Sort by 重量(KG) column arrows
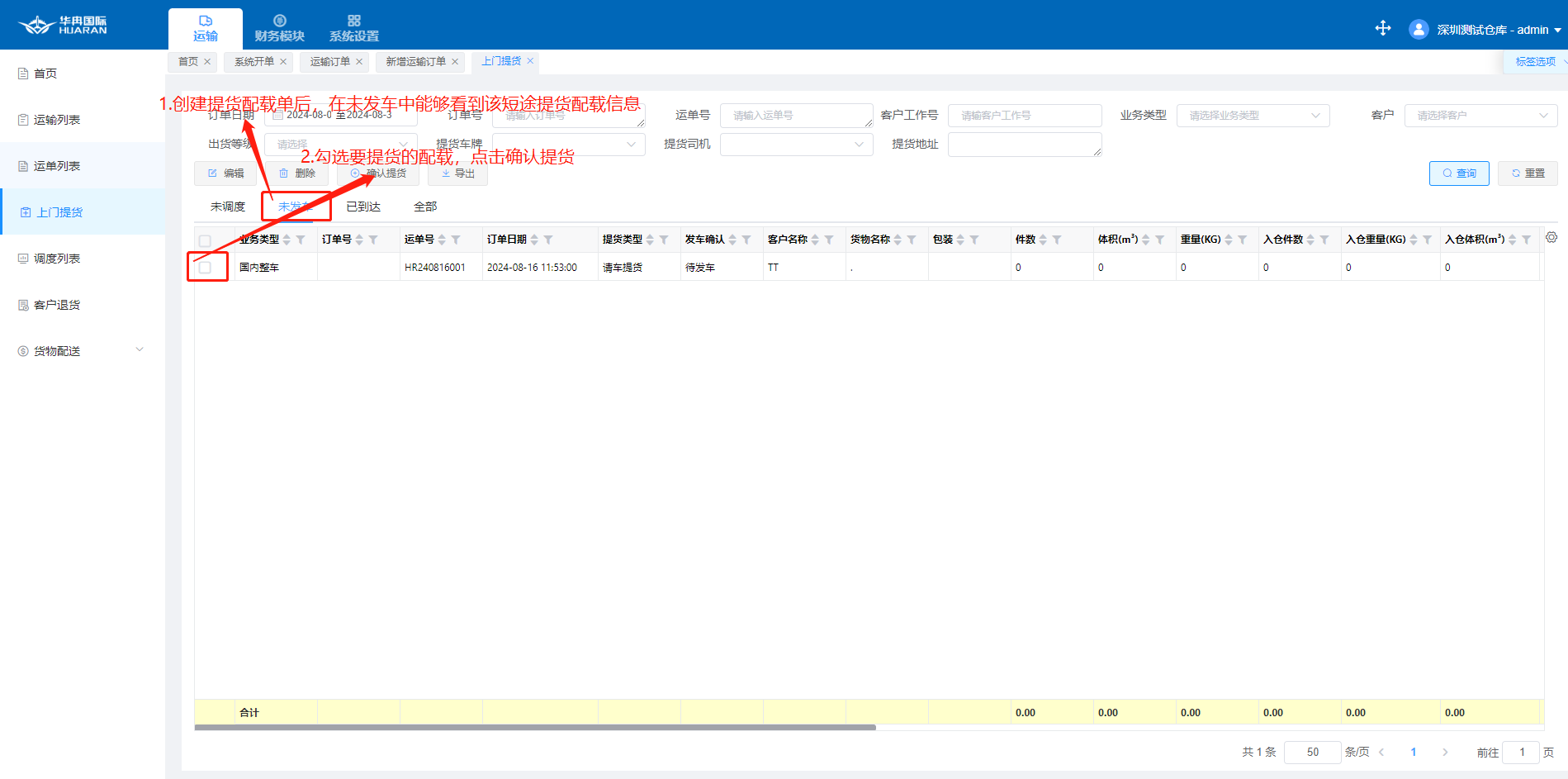The image size is (1568, 779). [x=1229, y=240]
